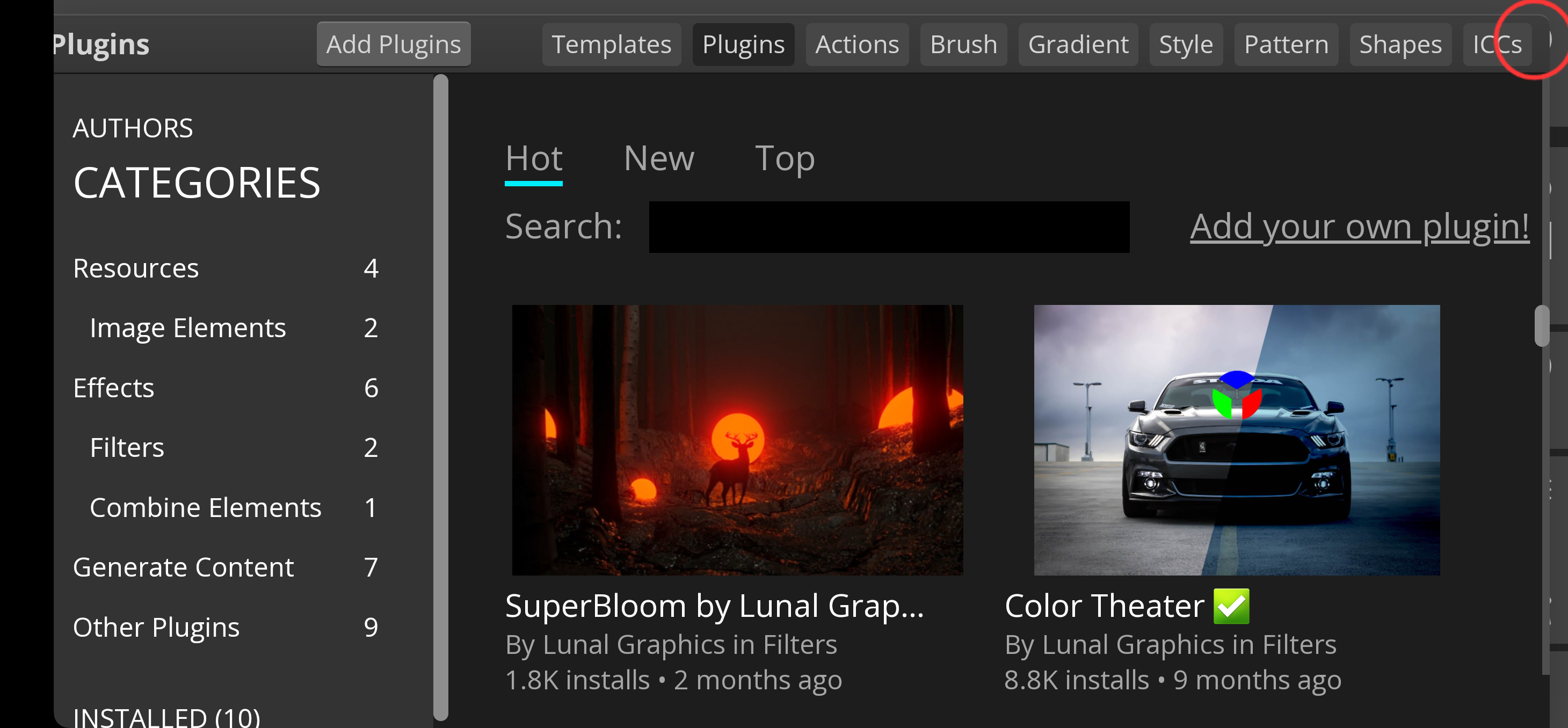The image size is (1568, 728).
Task: Sort plugins by New
Action: coord(658,158)
